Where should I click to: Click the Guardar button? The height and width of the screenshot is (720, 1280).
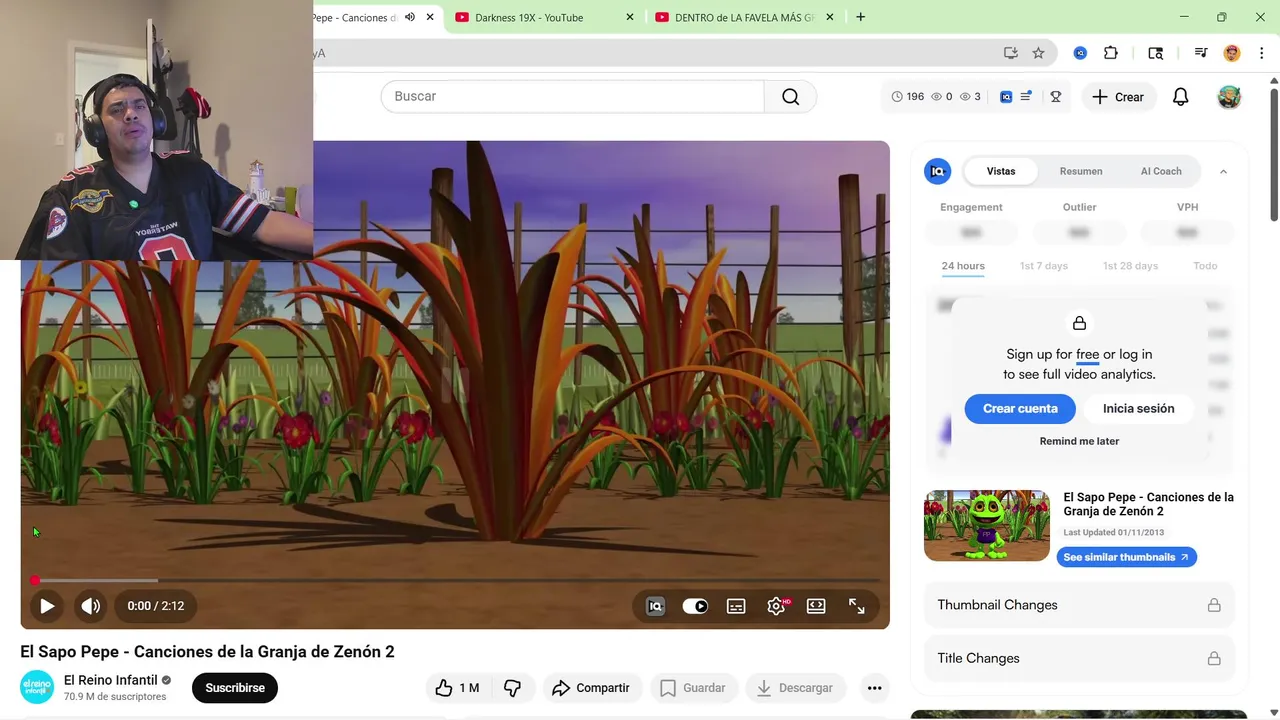point(693,688)
